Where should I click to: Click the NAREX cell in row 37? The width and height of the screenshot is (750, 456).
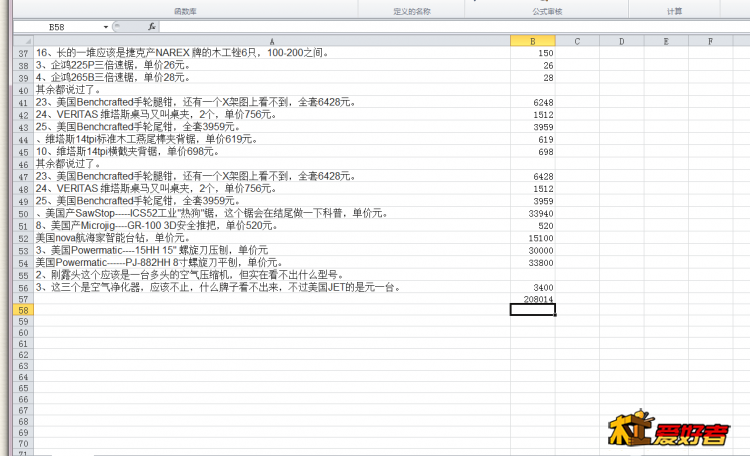coord(272,53)
